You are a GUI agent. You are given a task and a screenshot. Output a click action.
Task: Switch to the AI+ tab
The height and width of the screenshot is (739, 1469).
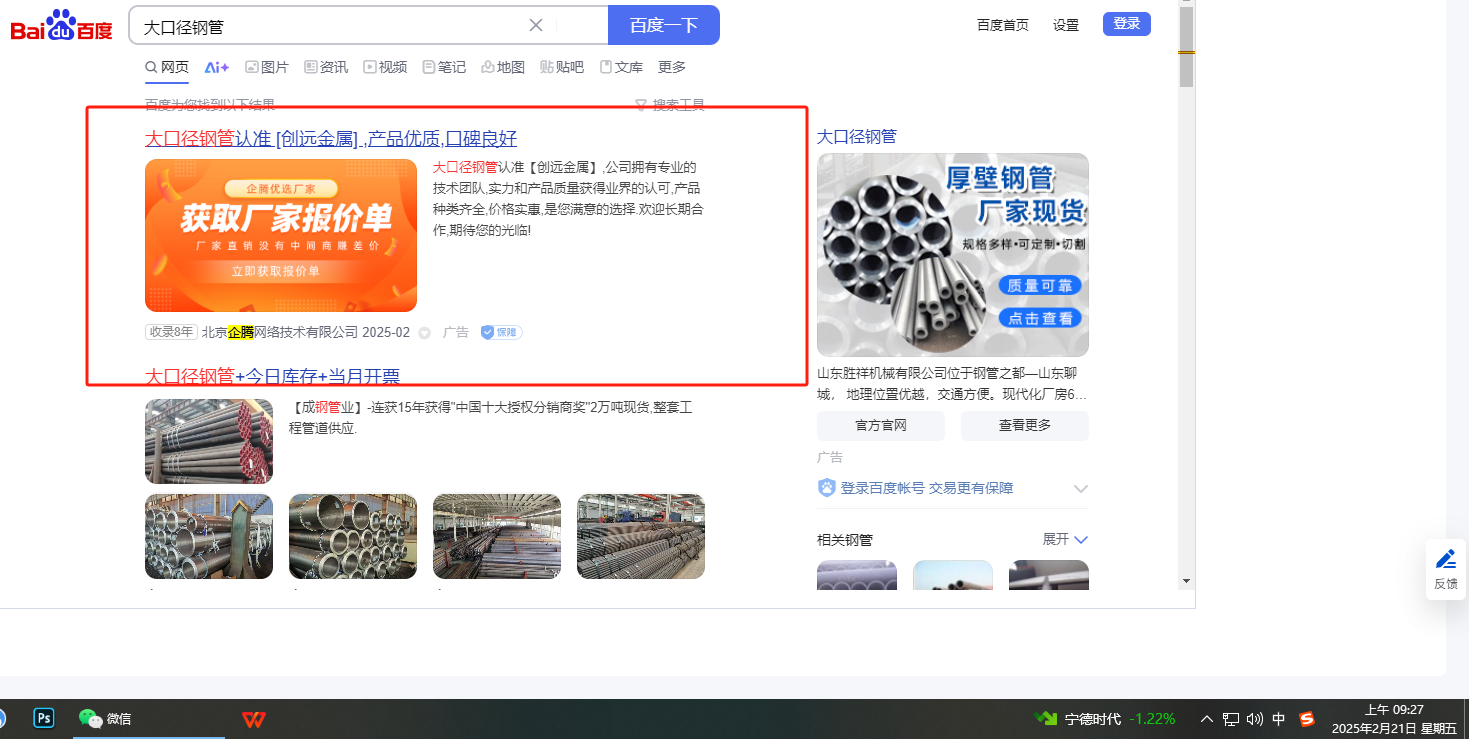(x=217, y=67)
